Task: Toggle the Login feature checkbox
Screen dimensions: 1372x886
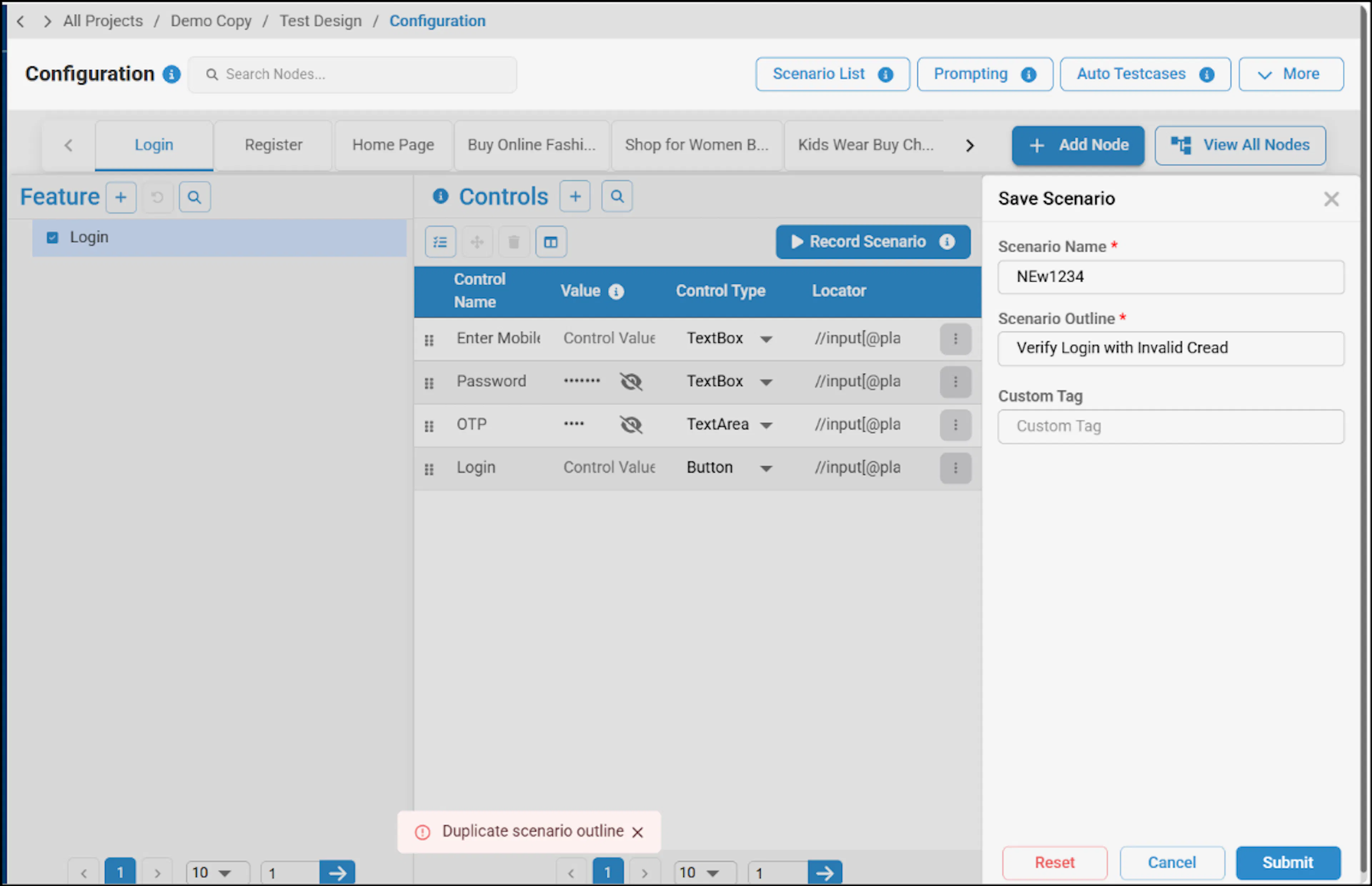Action: pyautogui.click(x=52, y=238)
